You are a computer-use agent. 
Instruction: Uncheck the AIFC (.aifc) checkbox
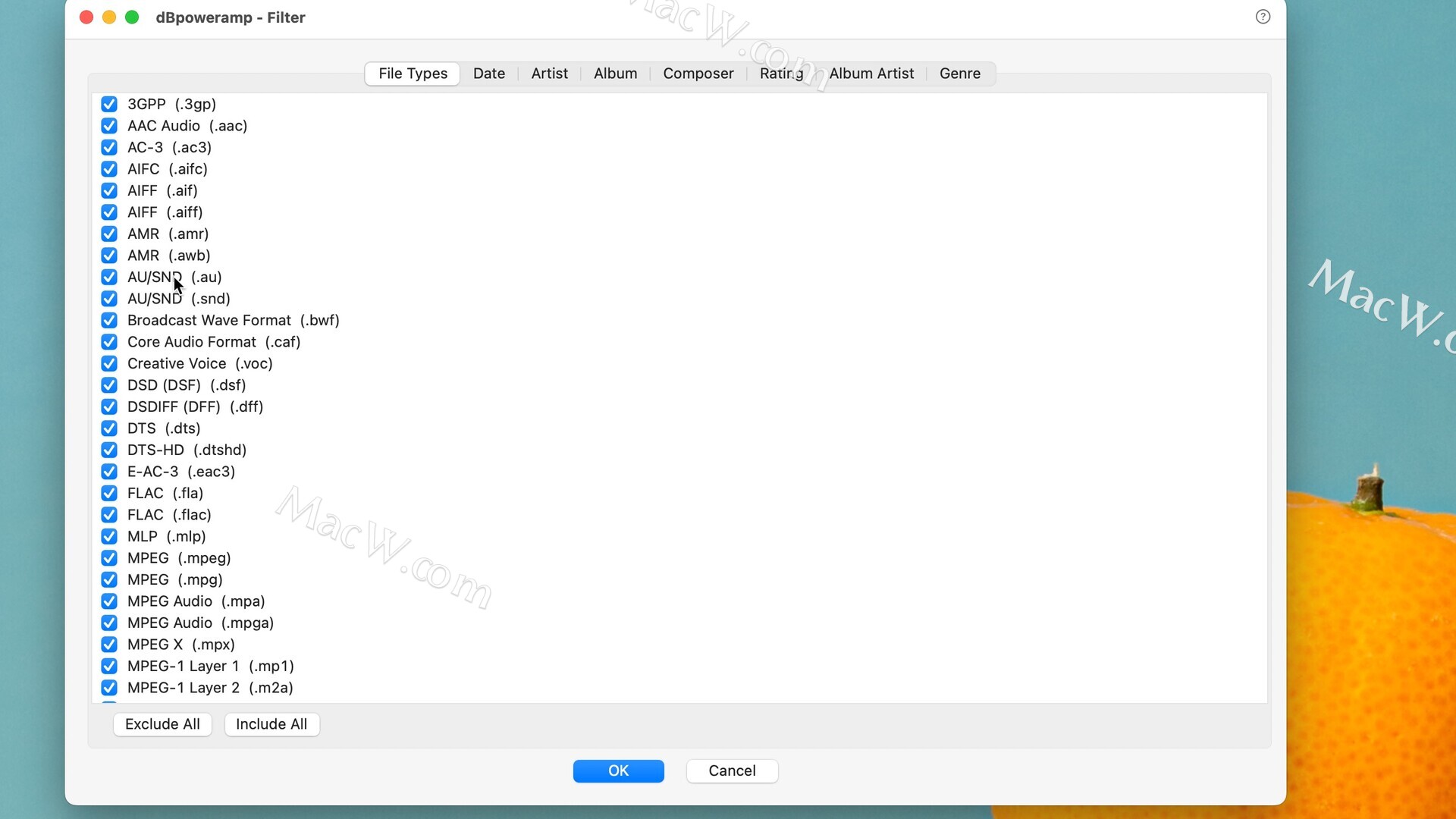pos(109,169)
